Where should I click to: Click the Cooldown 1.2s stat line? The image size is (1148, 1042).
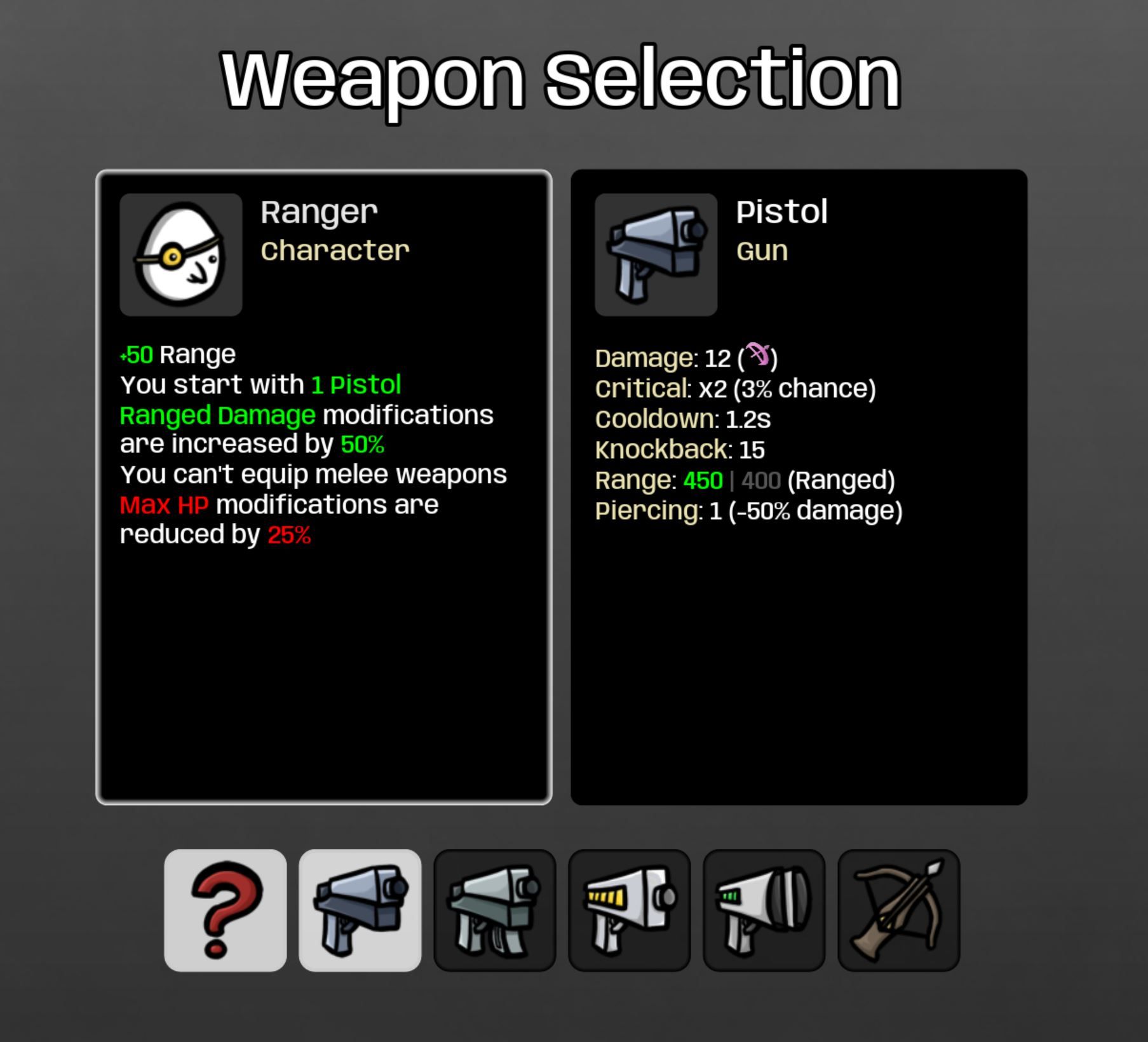click(x=683, y=419)
